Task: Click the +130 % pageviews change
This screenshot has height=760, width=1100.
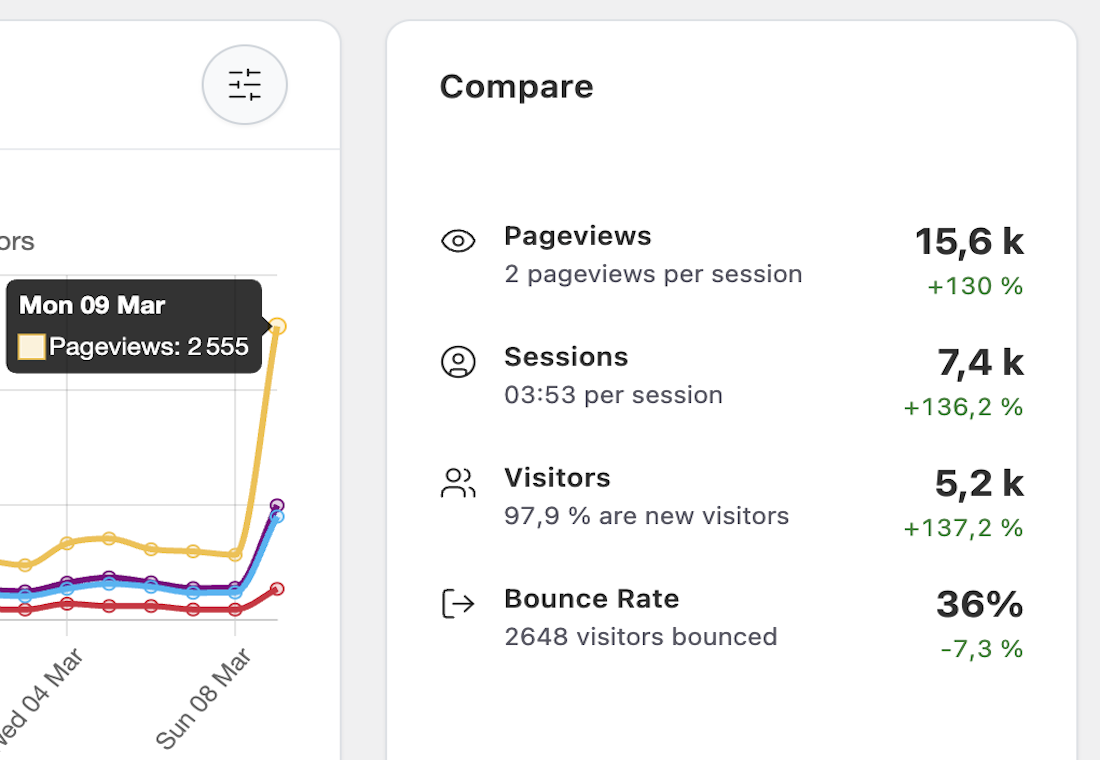Action: [x=974, y=286]
